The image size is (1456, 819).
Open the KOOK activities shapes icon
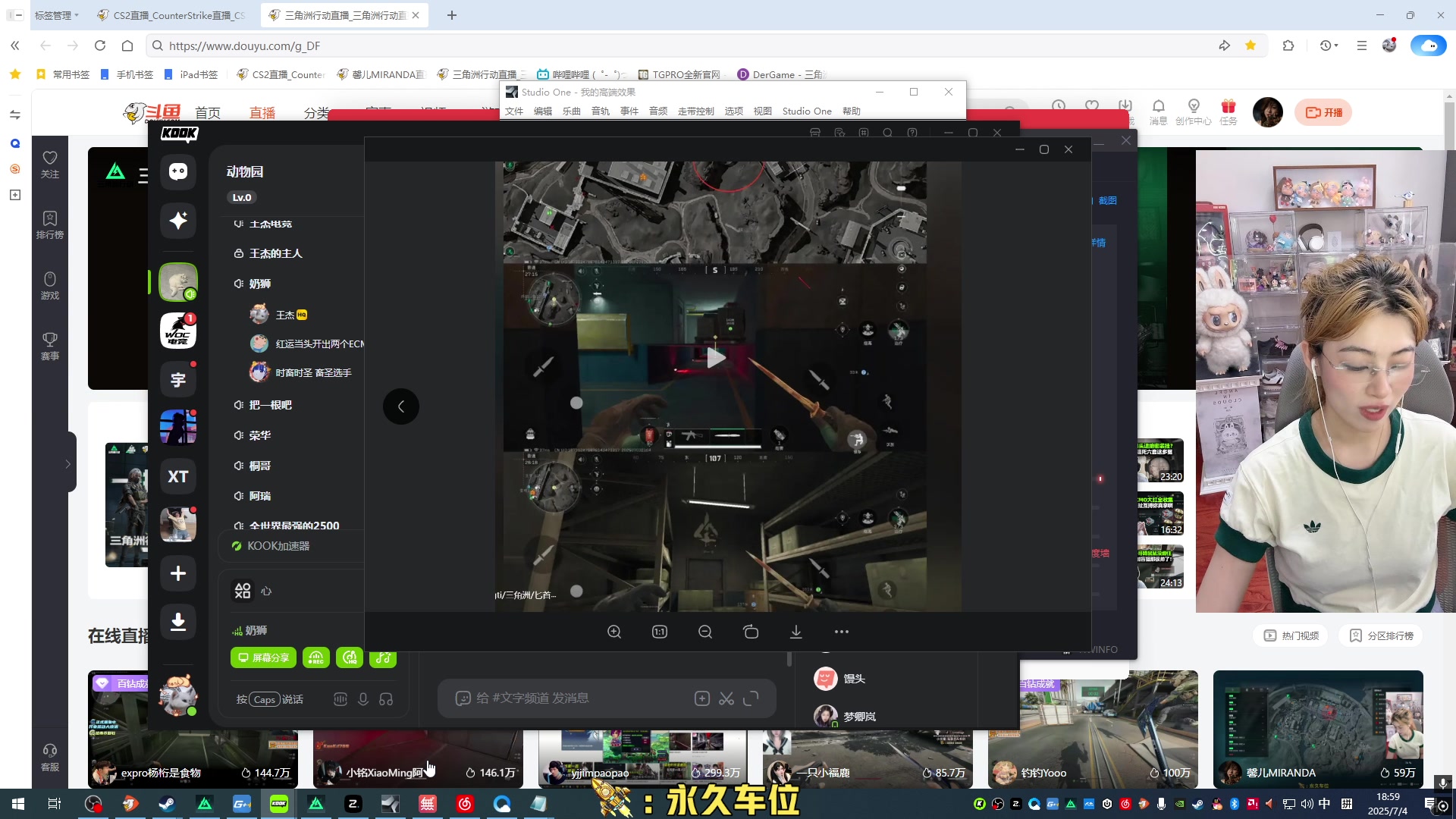click(x=243, y=591)
